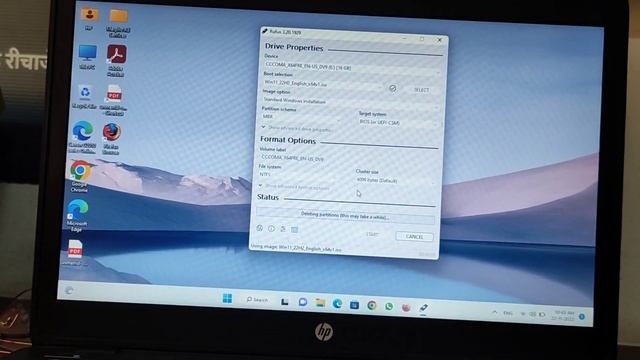The width and height of the screenshot is (640, 360).
Task: Expand advanced drive properties
Action: (297, 129)
